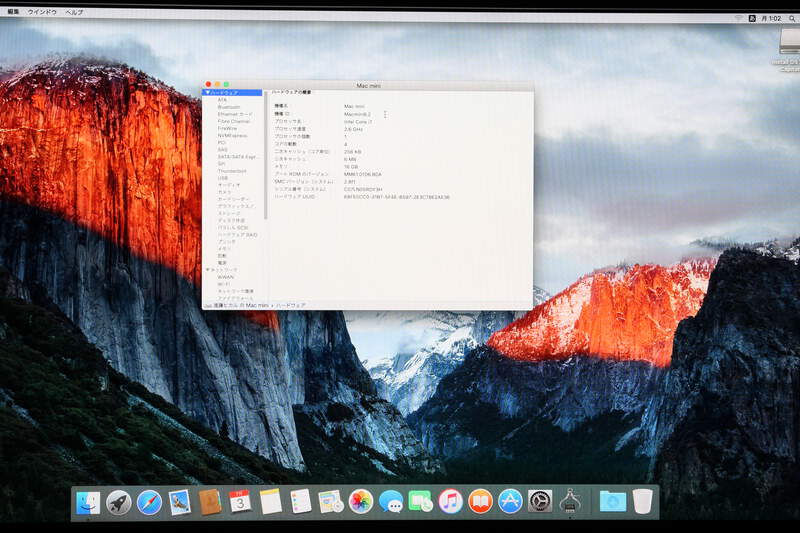The width and height of the screenshot is (800, 533).
Task: Open Calendar icon showing 3 in Dock
Action: (x=240, y=502)
